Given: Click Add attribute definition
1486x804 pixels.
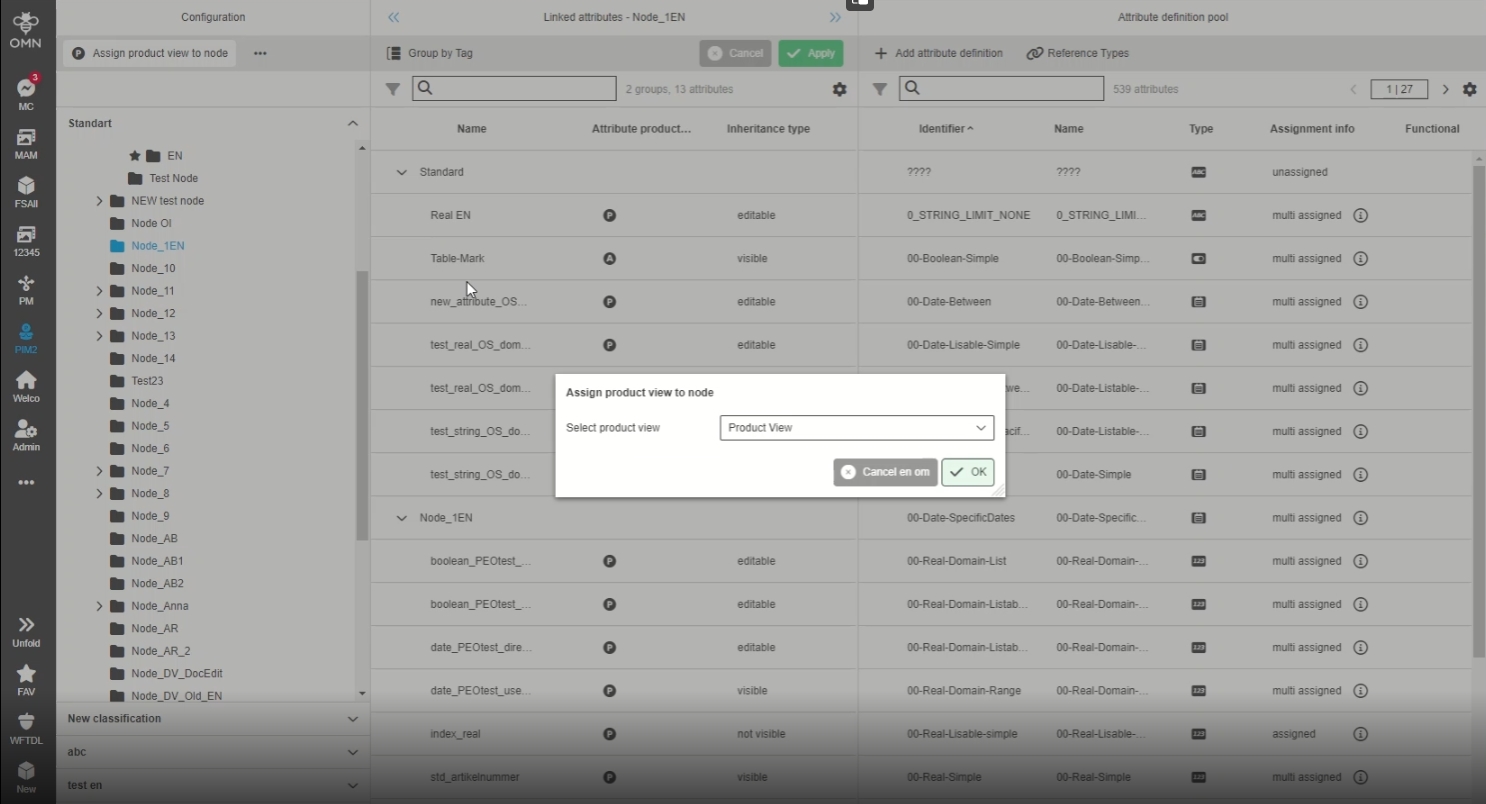Looking at the screenshot, I should click(x=938, y=53).
